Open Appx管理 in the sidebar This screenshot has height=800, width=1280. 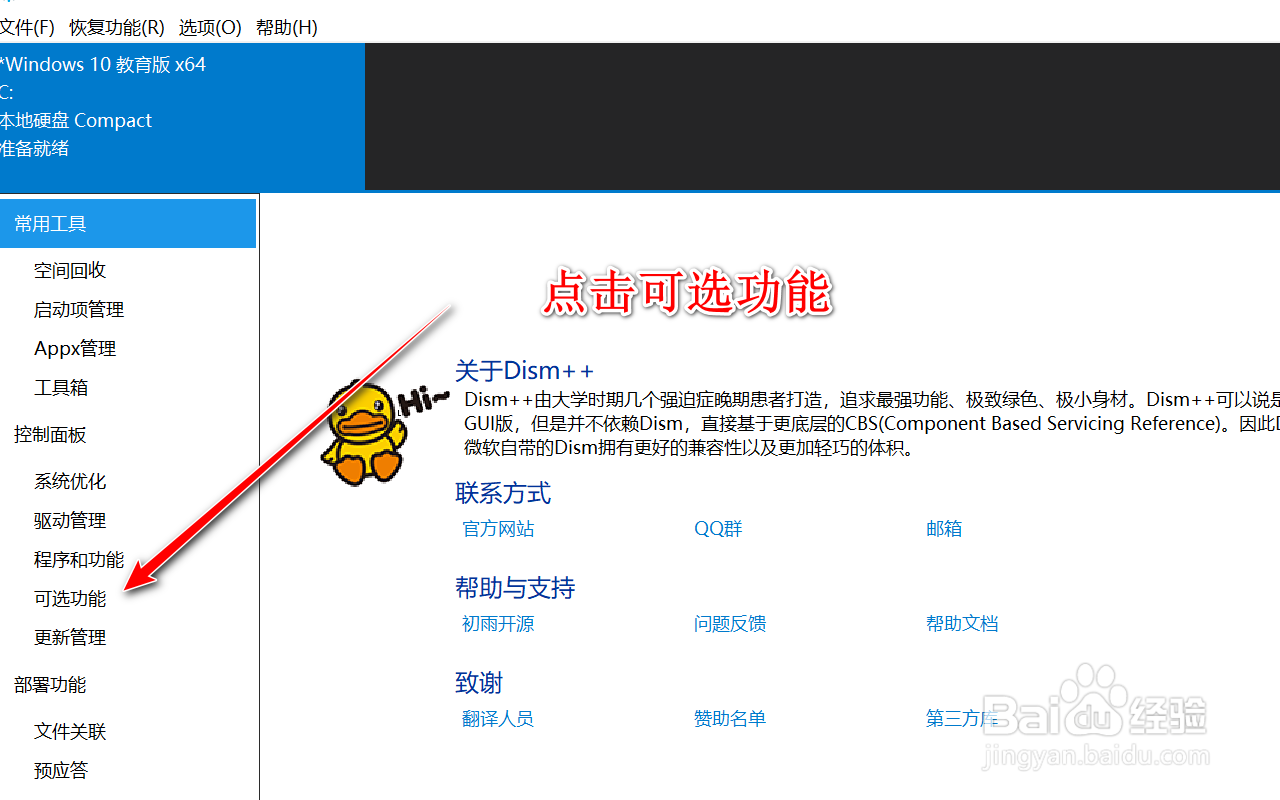(x=75, y=348)
